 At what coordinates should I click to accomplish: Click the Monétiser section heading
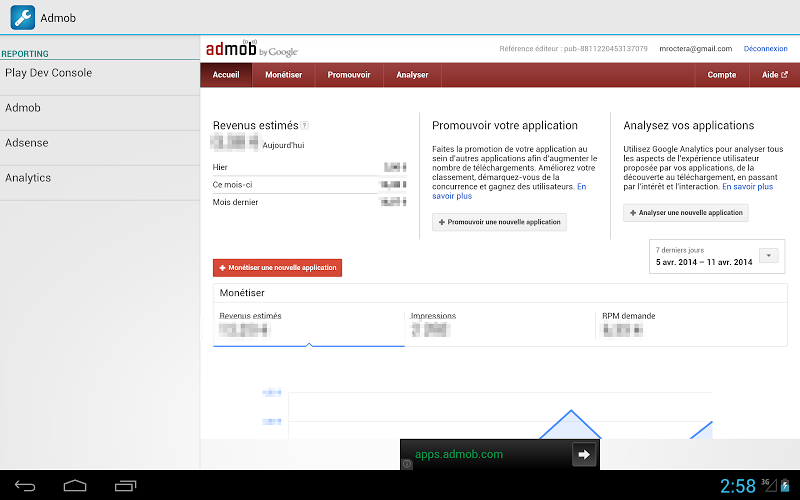point(242,293)
